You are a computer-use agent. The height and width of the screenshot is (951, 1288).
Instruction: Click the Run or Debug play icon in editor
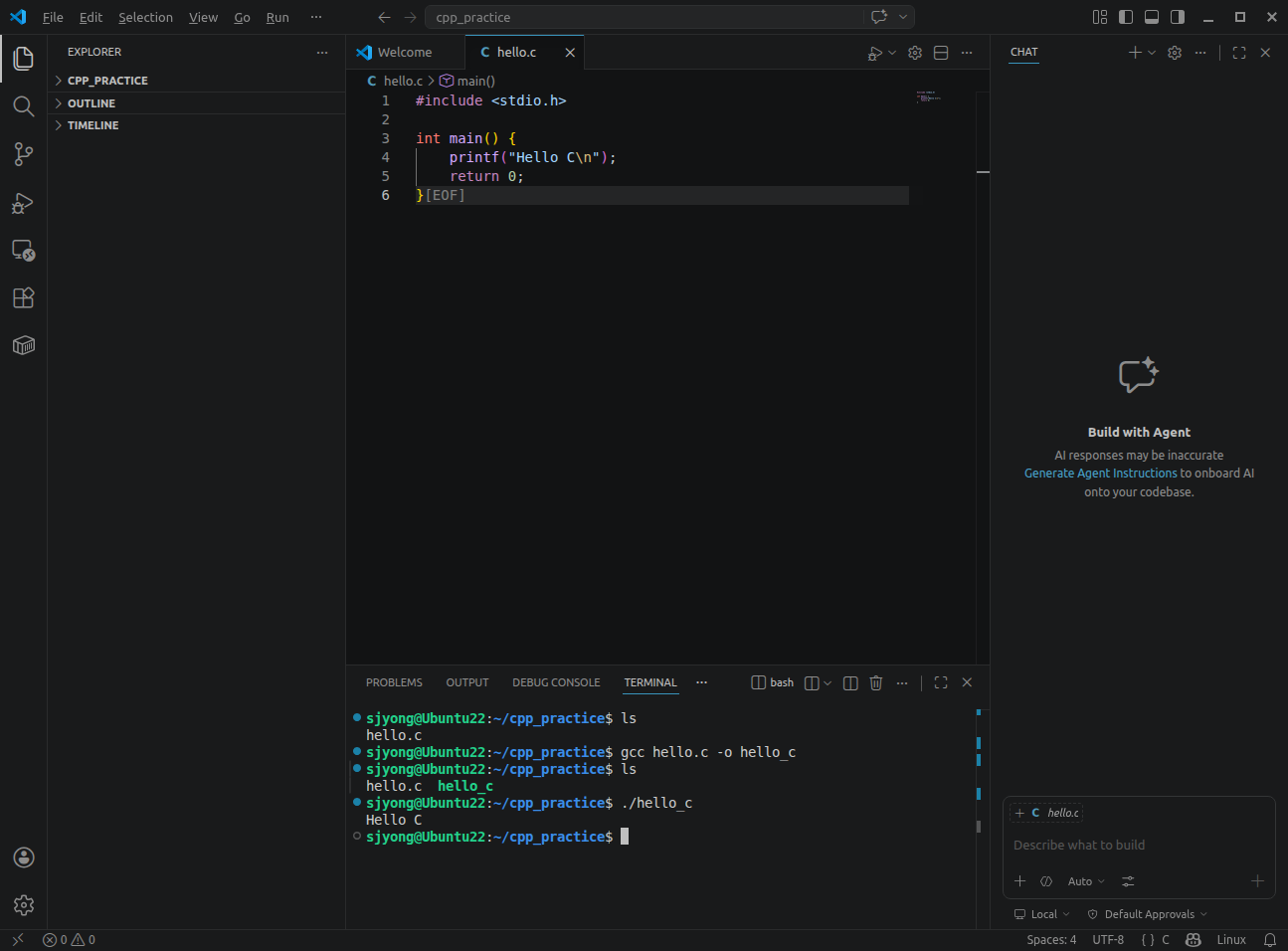874,53
